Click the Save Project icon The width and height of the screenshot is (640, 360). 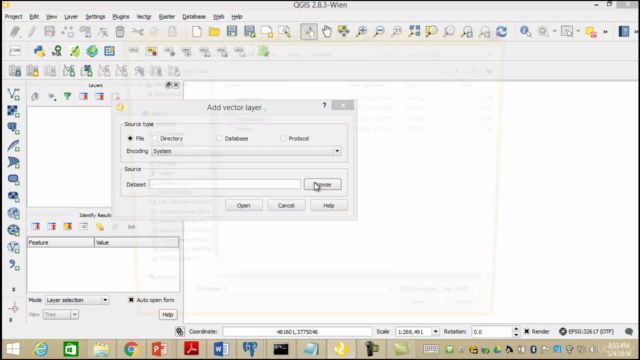pos(232,31)
